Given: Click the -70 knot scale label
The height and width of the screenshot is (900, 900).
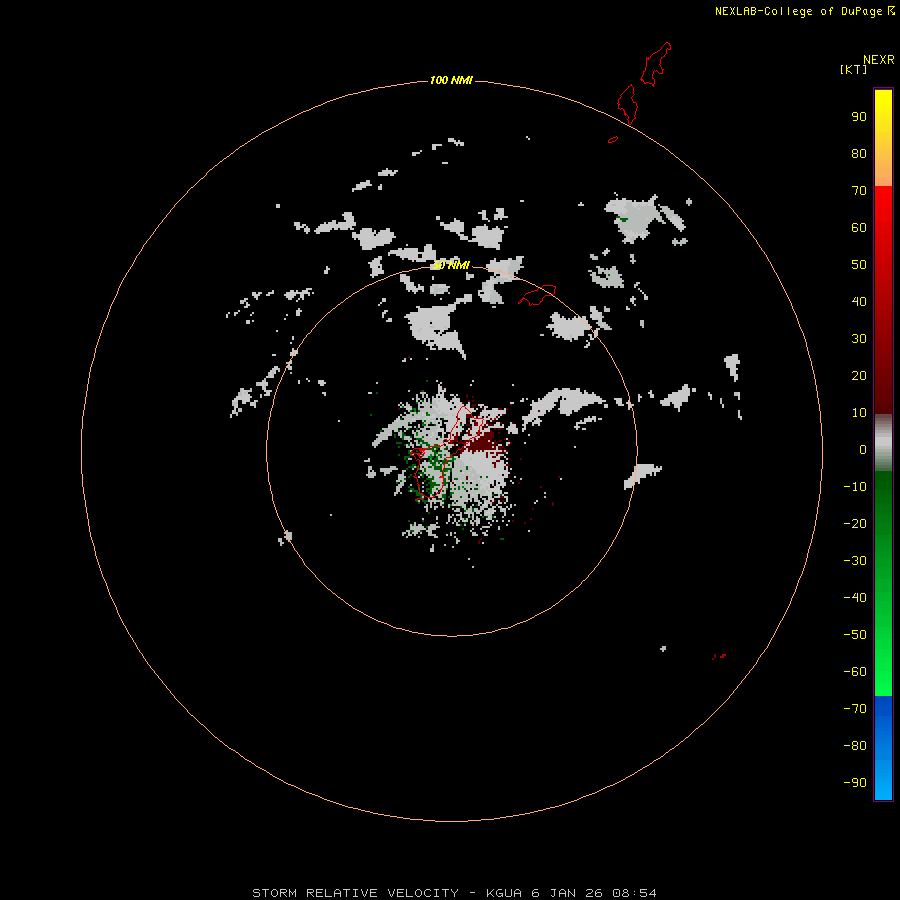Looking at the screenshot, I should [855, 709].
